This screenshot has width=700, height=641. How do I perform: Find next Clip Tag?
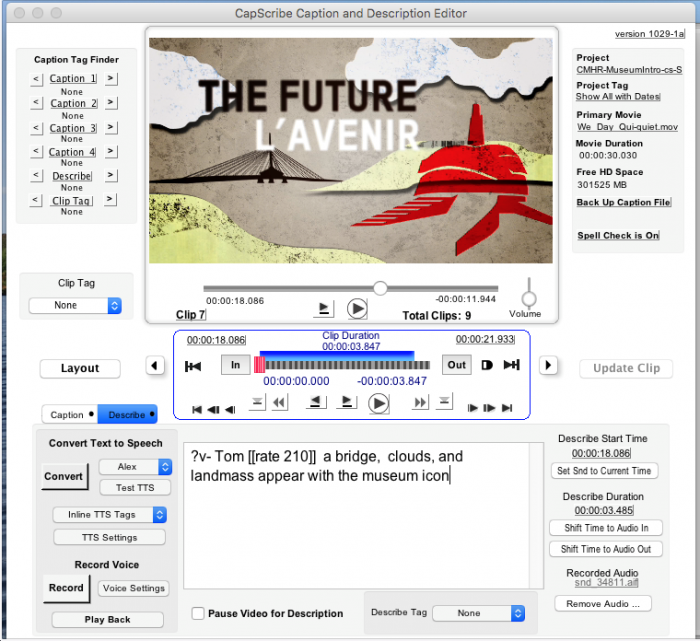click(109, 199)
